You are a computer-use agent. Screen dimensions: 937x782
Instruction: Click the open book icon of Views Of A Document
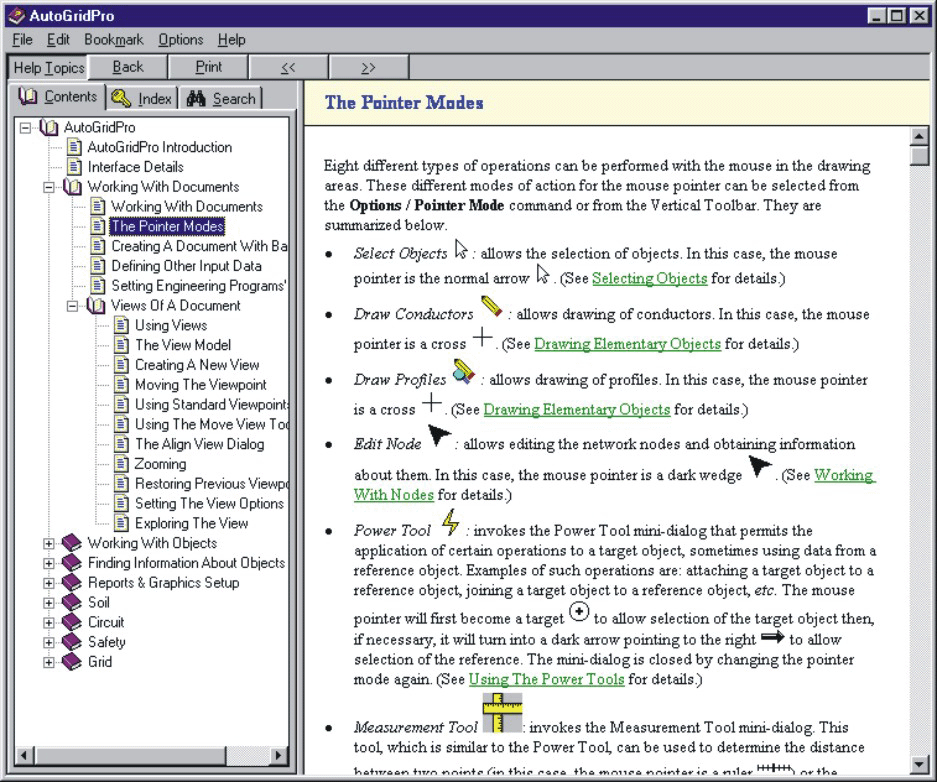click(96, 305)
